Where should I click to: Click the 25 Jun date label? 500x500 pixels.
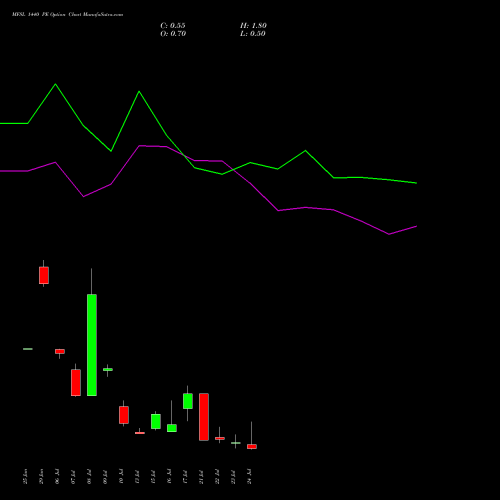point(25,476)
